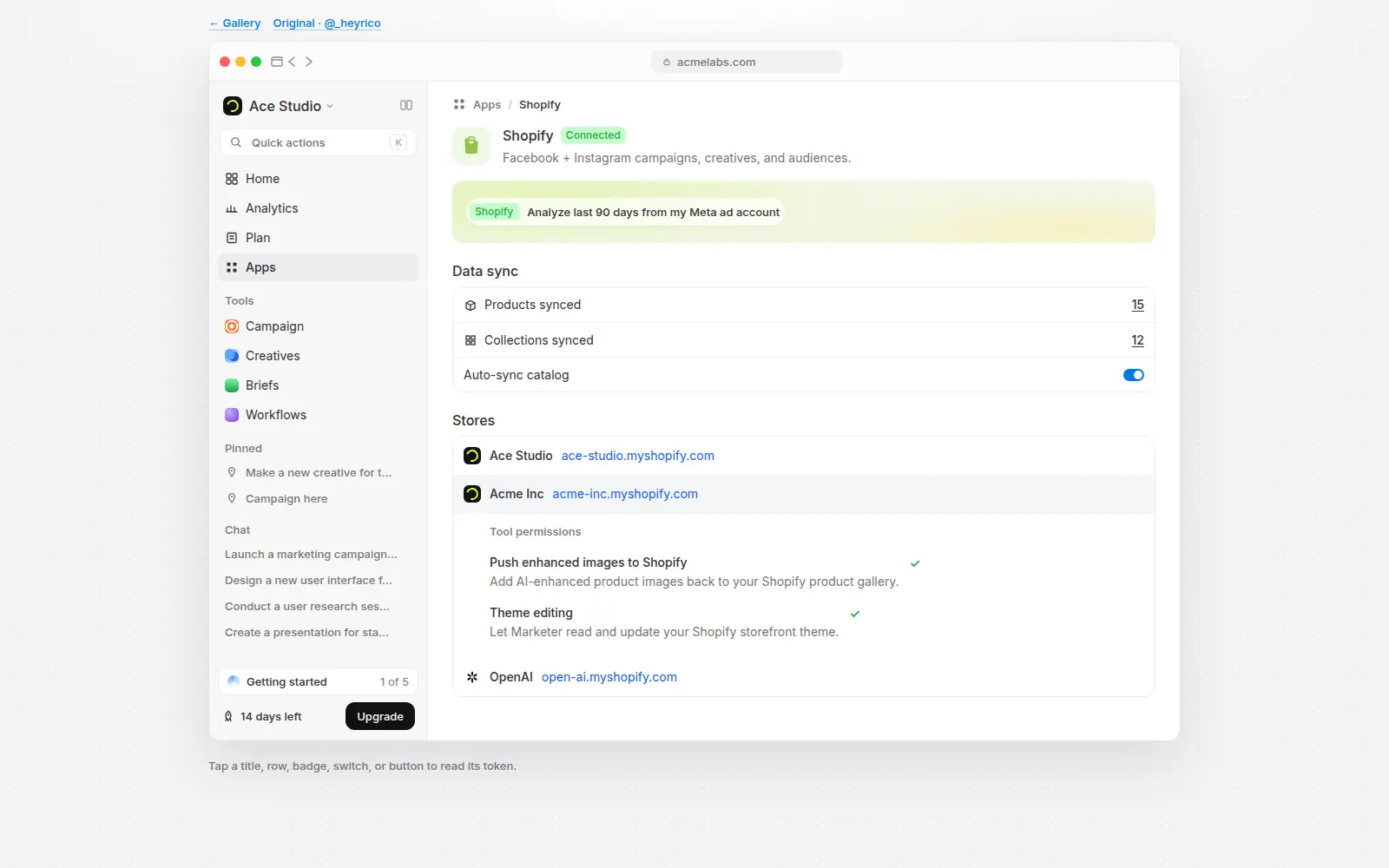The height and width of the screenshot is (868, 1389).
Task: Click the Gallery back link
Action: pos(235,23)
